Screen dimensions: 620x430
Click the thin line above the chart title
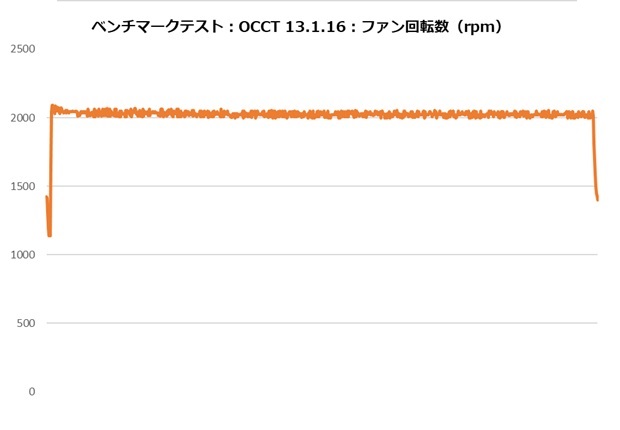[x=320, y=2]
